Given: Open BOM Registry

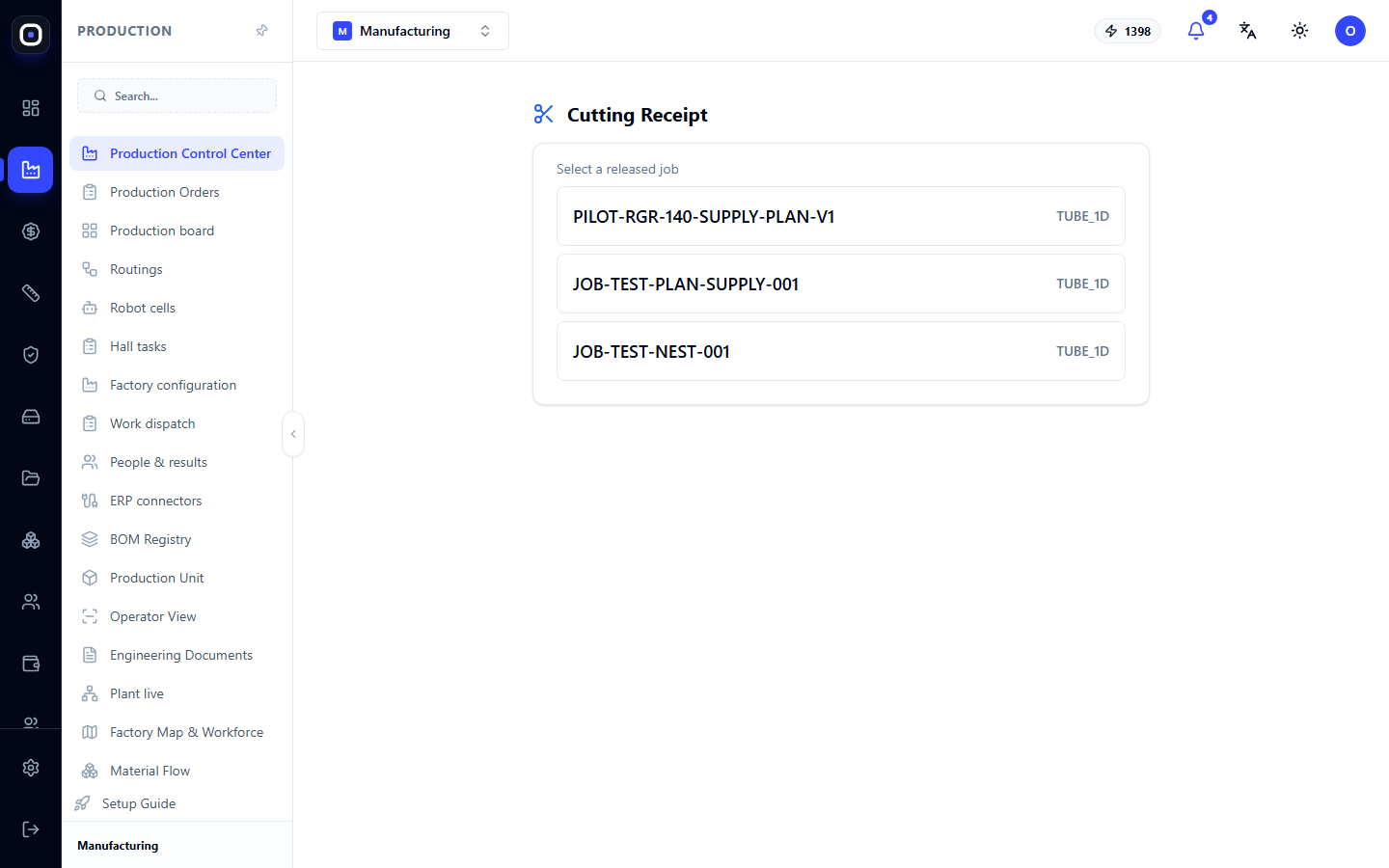Looking at the screenshot, I should (177, 539).
